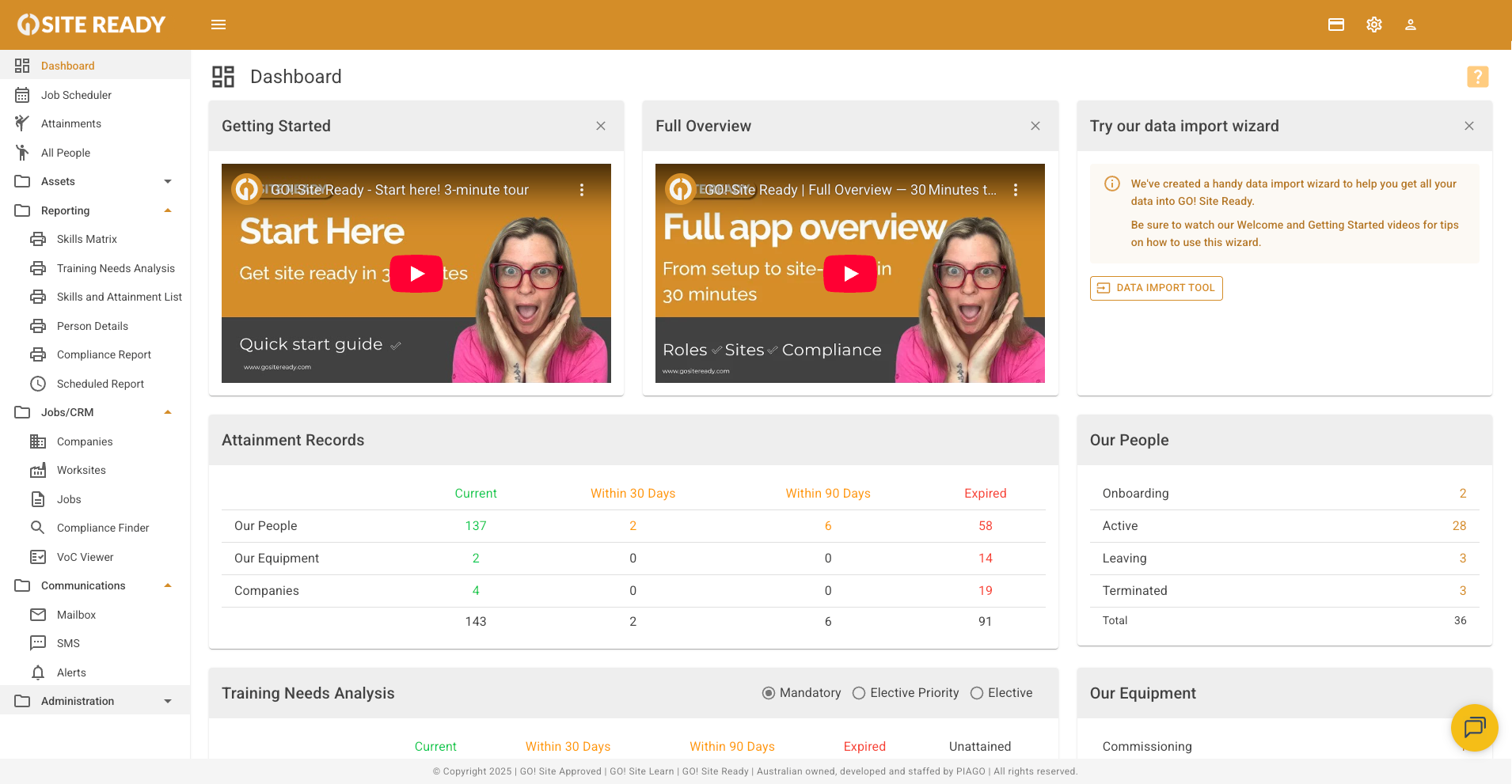
Task: Click the Terminated row label
Action: [1134, 591]
